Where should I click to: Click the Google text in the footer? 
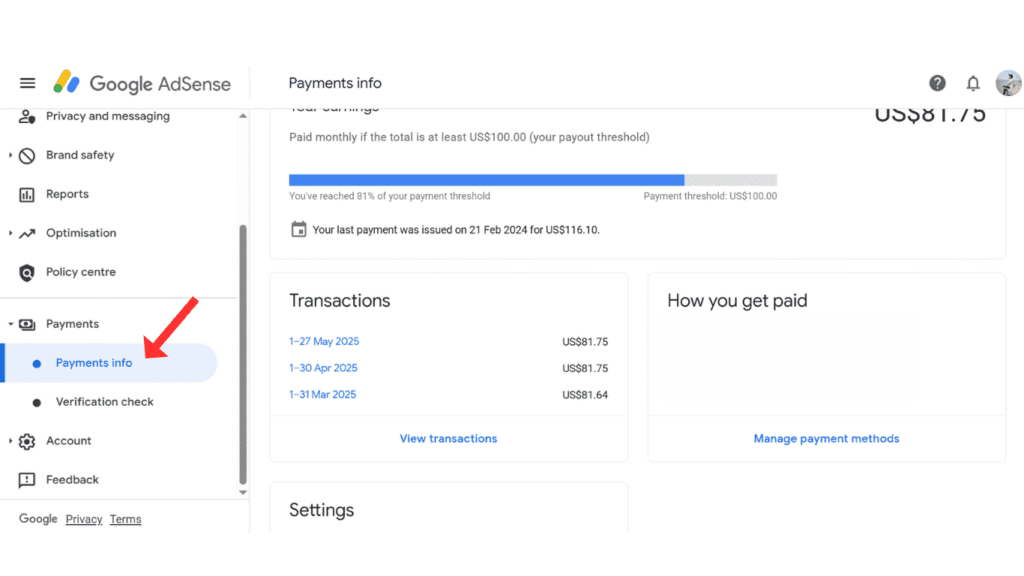pos(38,519)
